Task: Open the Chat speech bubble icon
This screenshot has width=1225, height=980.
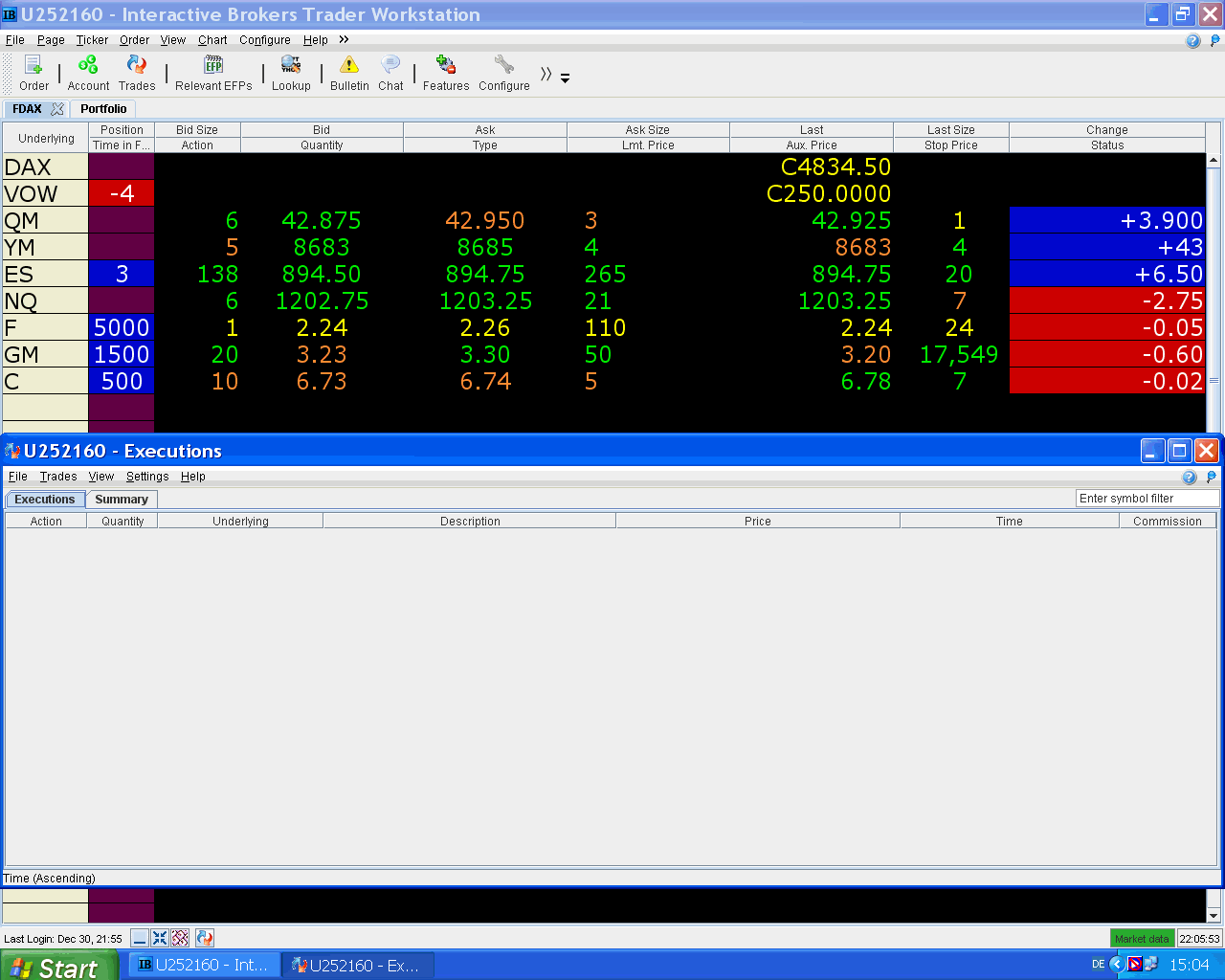Action: pos(390,73)
